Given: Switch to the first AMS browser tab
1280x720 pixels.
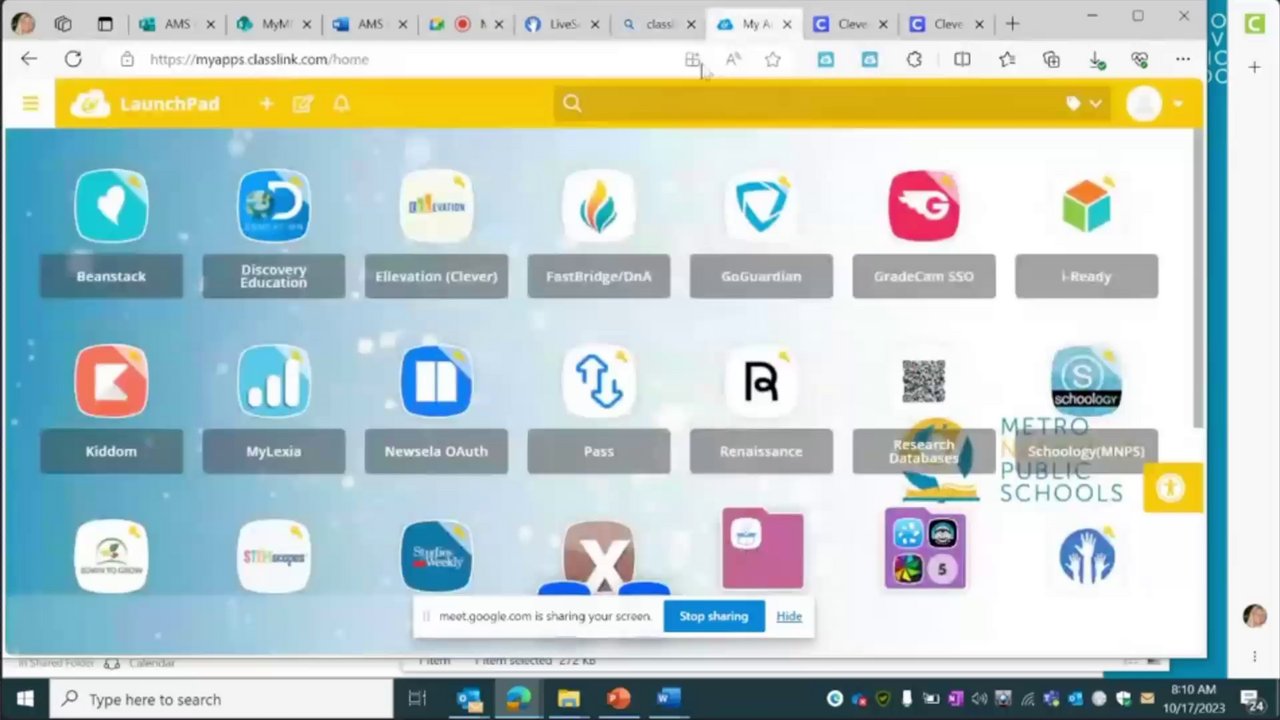Looking at the screenshot, I should pos(178,24).
